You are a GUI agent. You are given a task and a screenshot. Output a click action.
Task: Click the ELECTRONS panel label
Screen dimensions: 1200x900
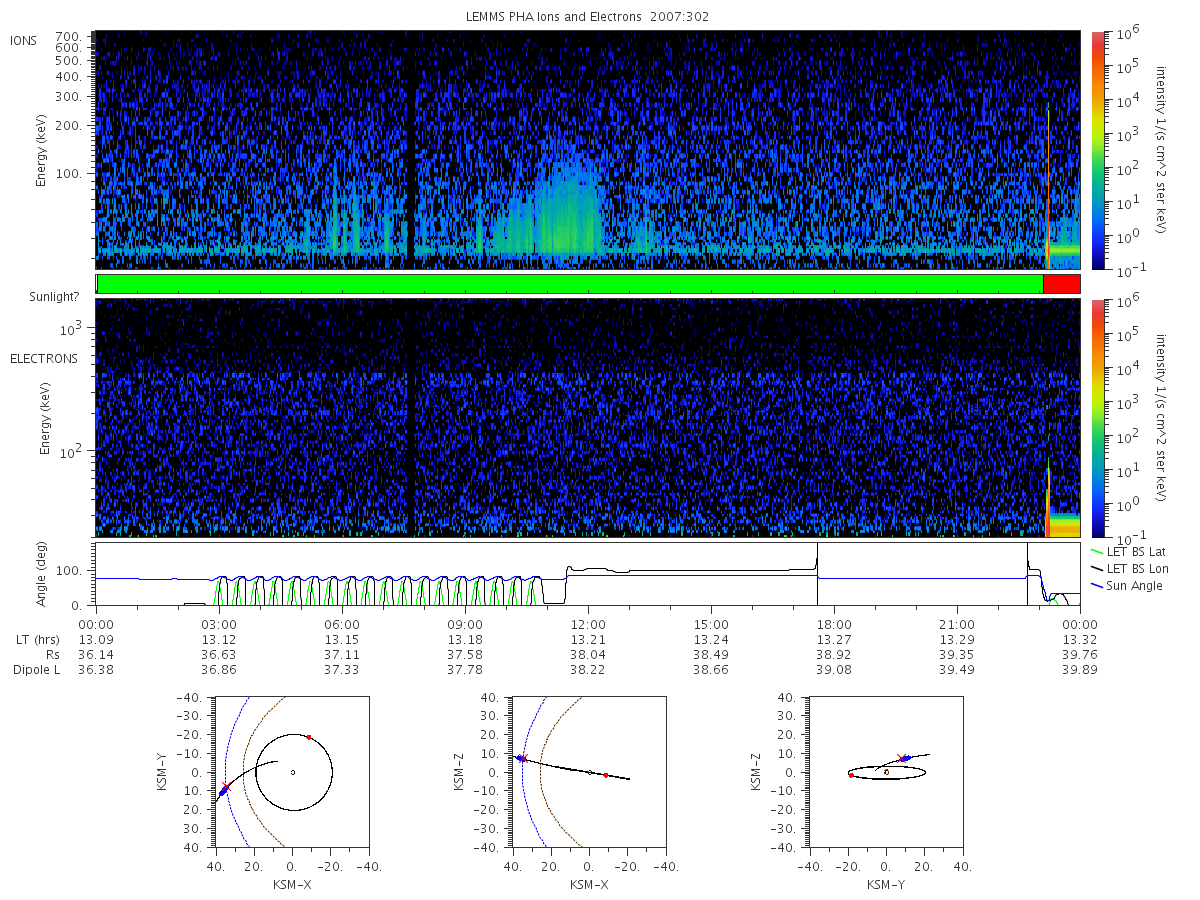(x=44, y=358)
